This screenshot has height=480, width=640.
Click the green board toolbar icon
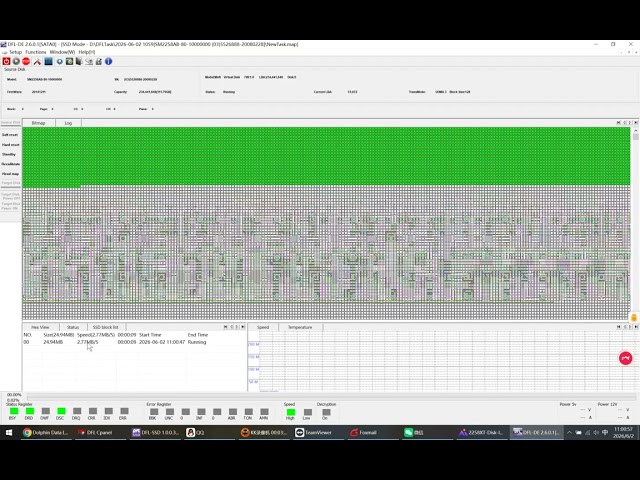(x=69, y=61)
